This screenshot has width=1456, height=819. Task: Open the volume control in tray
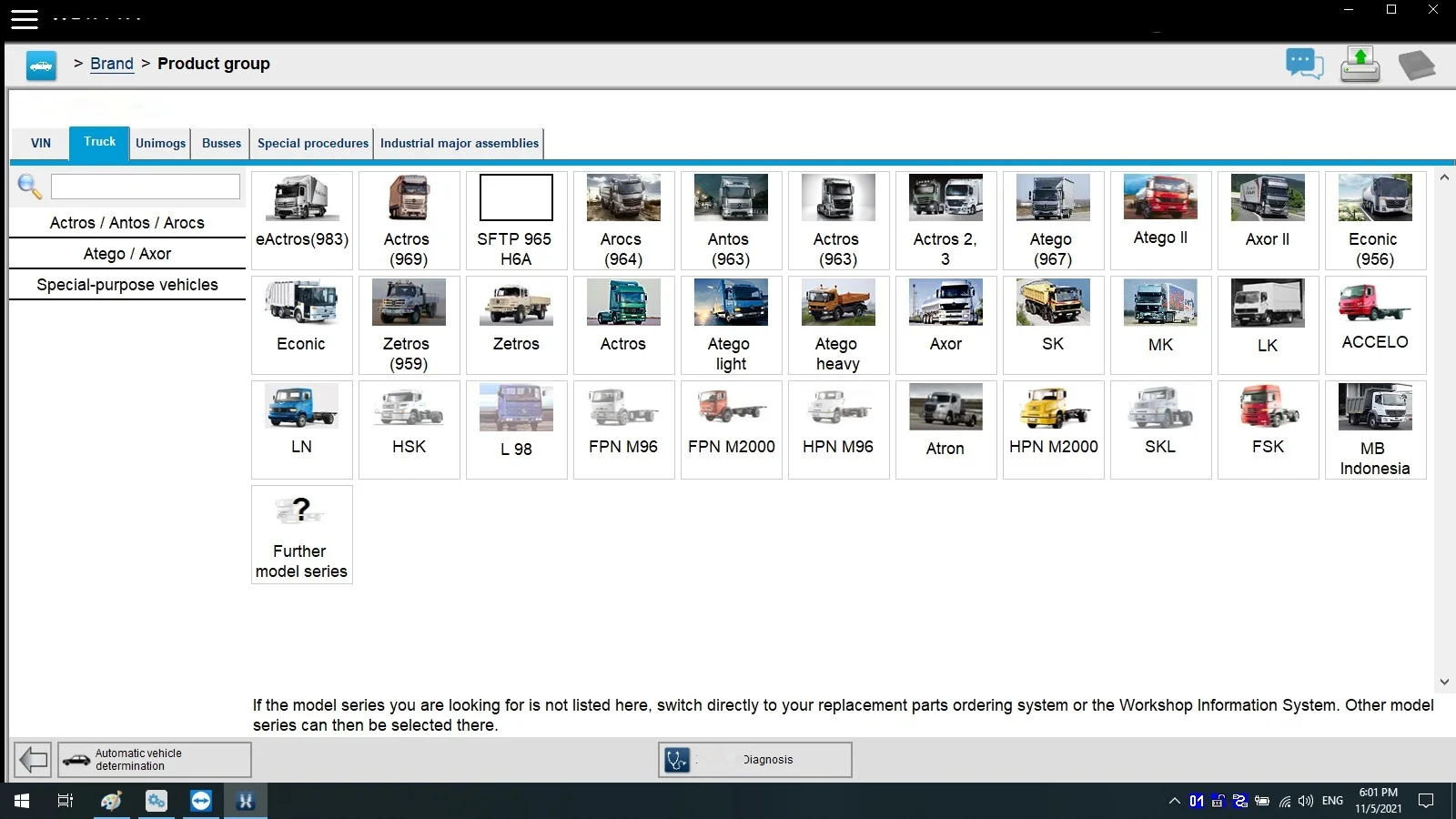(1306, 801)
